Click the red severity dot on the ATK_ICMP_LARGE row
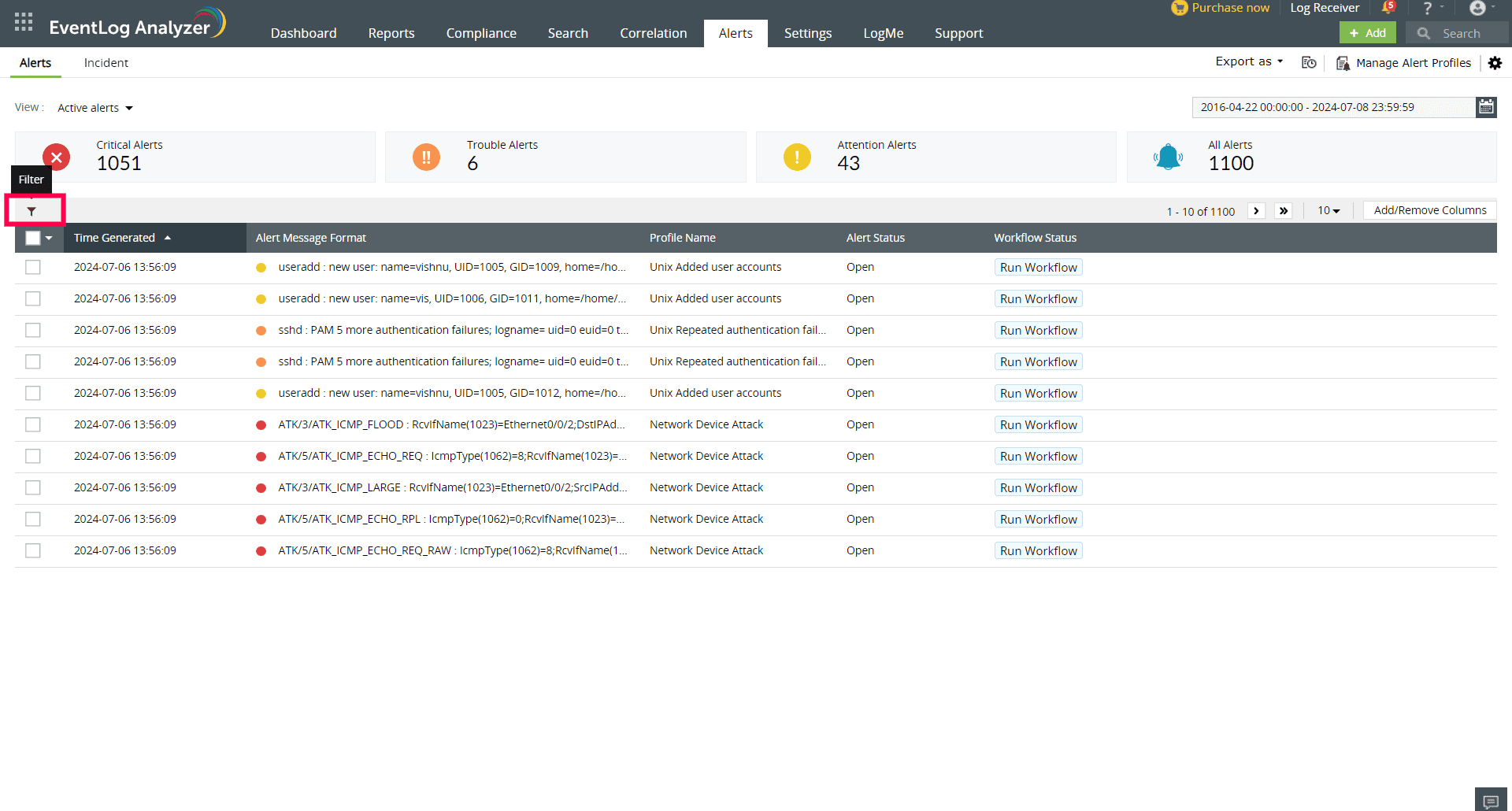 coord(261,487)
